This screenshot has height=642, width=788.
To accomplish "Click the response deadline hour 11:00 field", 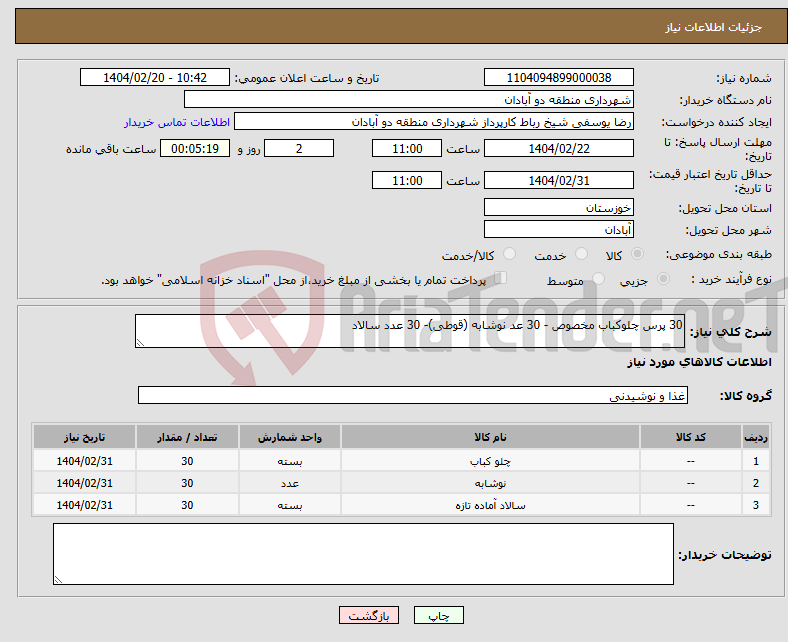I will [x=407, y=148].
